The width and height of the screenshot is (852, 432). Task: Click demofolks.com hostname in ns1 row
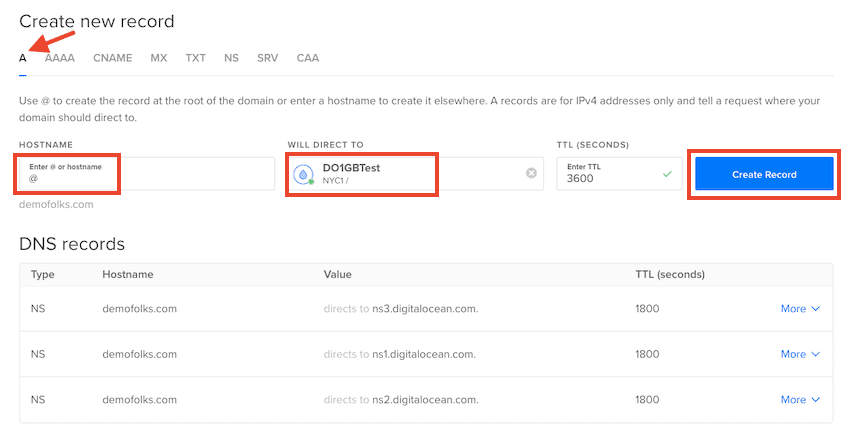click(x=140, y=354)
